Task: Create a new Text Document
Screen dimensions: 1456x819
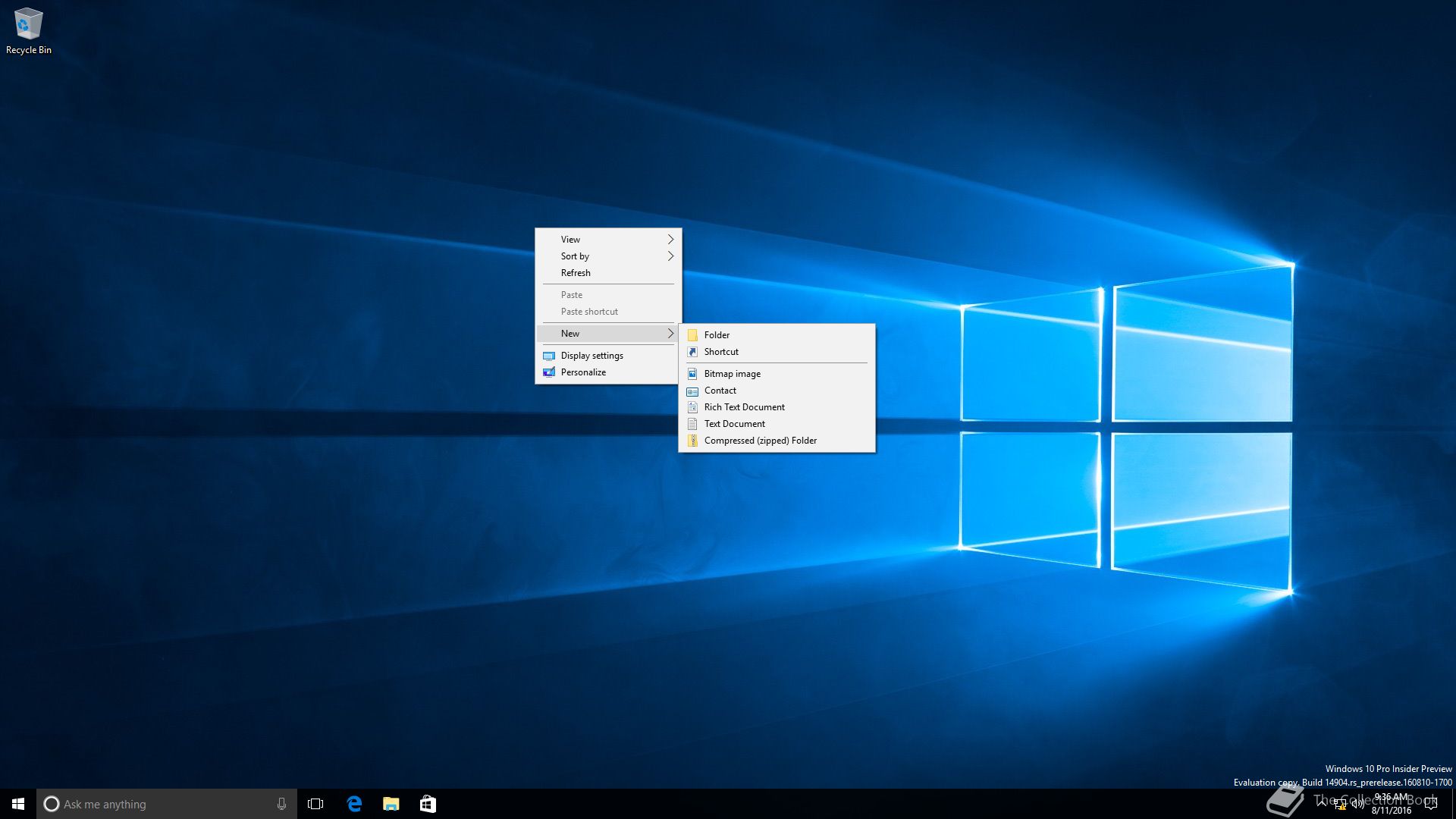Action: tap(777, 424)
